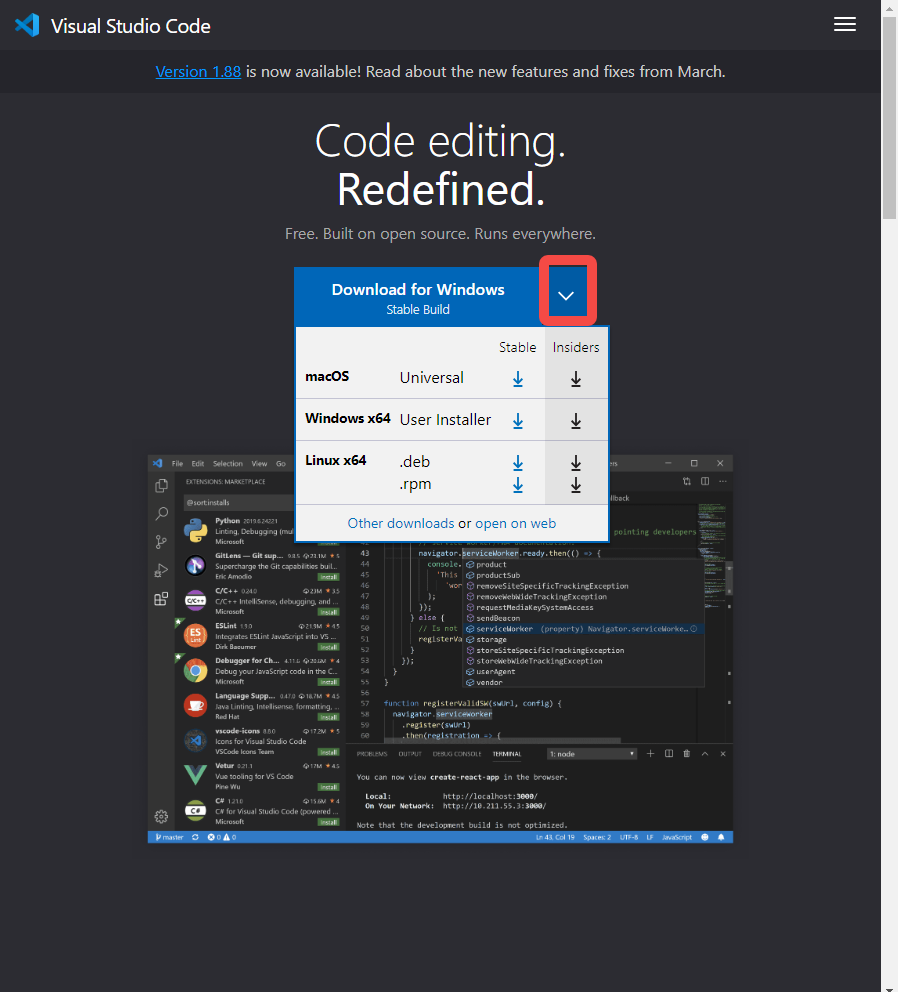The image size is (898, 992).
Task: Click the page scrollbar thumb
Action: [889, 118]
